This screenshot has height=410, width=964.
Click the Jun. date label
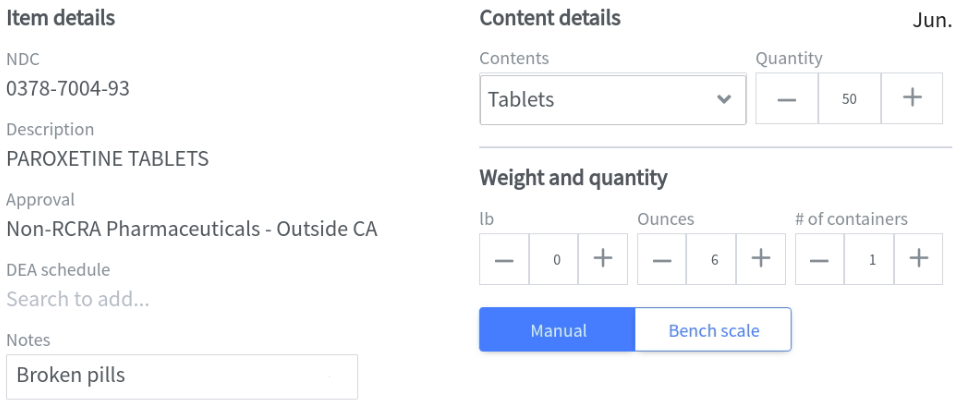[x=932, y=20]
